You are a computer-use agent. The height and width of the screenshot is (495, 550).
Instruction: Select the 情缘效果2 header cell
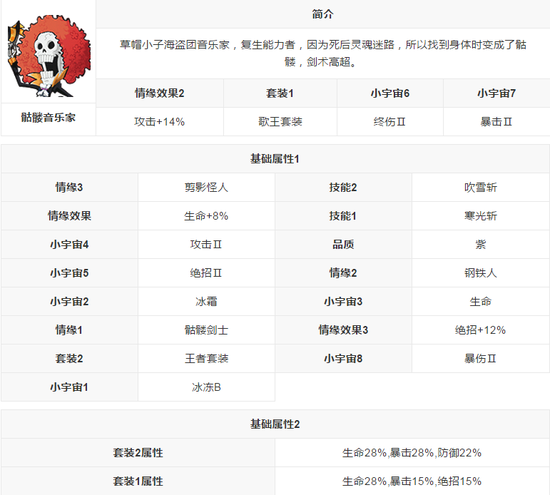click(x=160, y=93)
